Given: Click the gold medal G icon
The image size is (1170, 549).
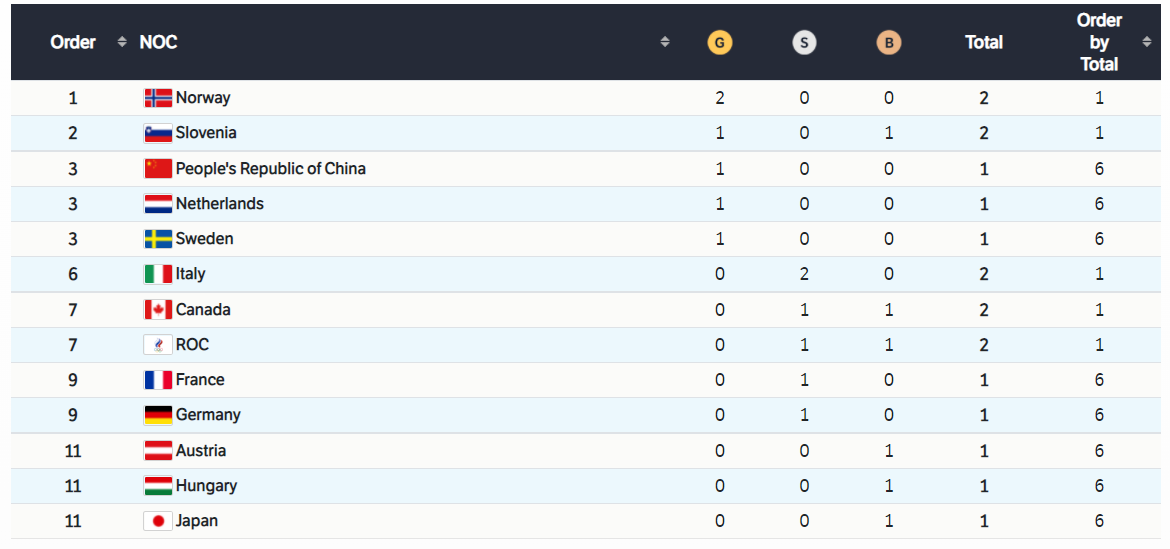Looking at the screenshot, I should (719, 43).
